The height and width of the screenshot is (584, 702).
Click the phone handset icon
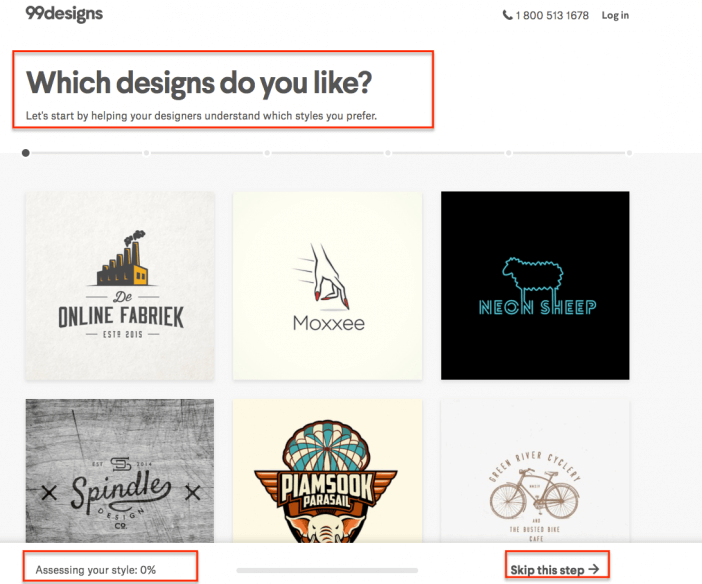coord(507,15)
